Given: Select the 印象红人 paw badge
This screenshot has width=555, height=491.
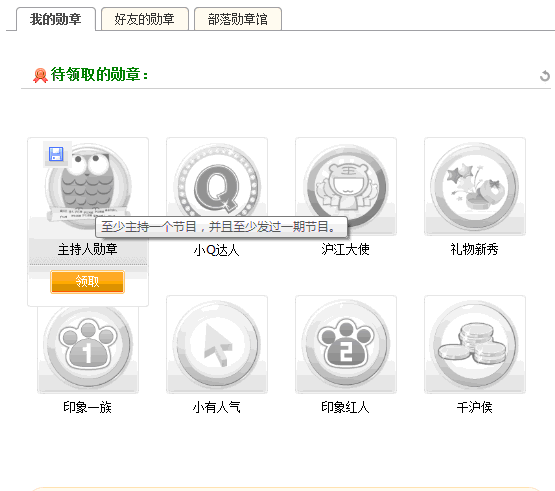Looking at the screenshot, I should 346,344.
